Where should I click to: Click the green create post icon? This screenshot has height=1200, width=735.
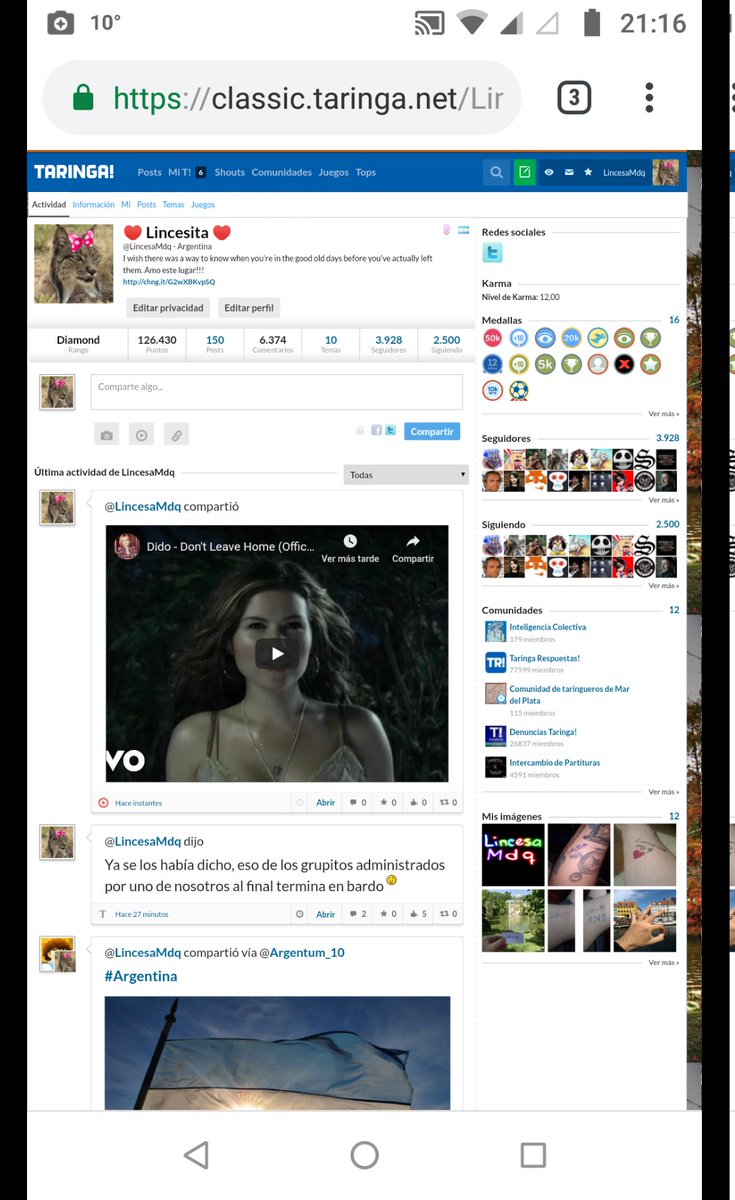coord(524,172)
